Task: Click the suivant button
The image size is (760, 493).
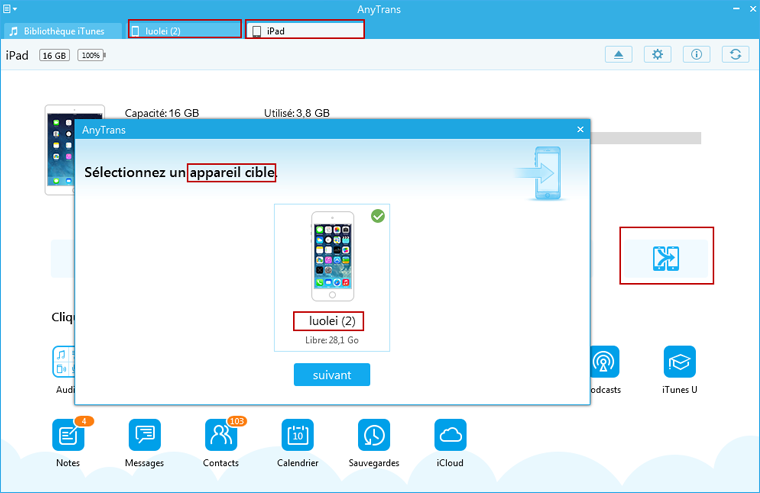Action: pyautogui.click(x=332, y=375)
